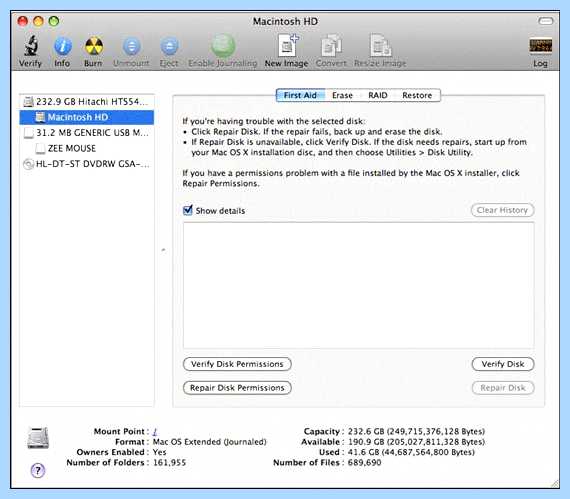The width and height of the screenshot is (570, 499).
Task: Select the ZEE MOUSE volume
Action: pyautogui.click(x=87, y=148)
